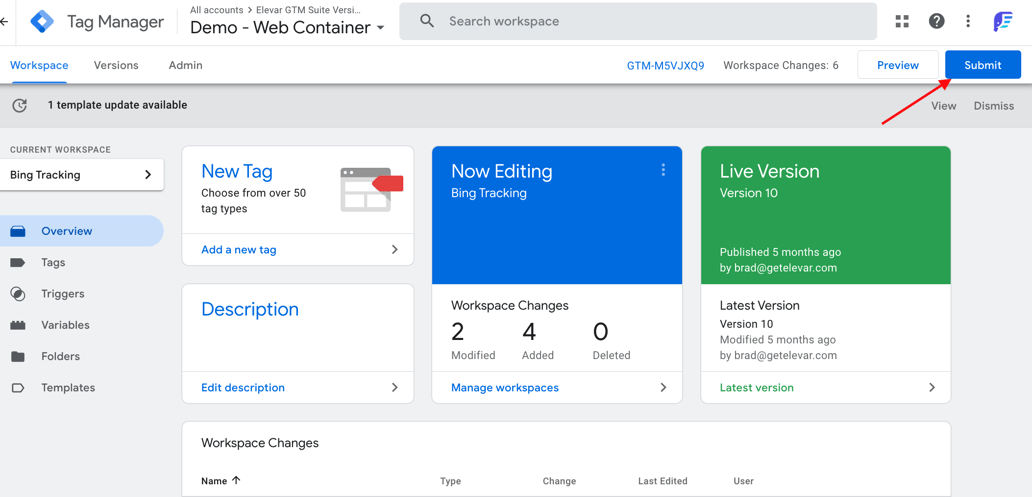
Task: Click chevron next to Latest version
Action: [x=932, y=388]
